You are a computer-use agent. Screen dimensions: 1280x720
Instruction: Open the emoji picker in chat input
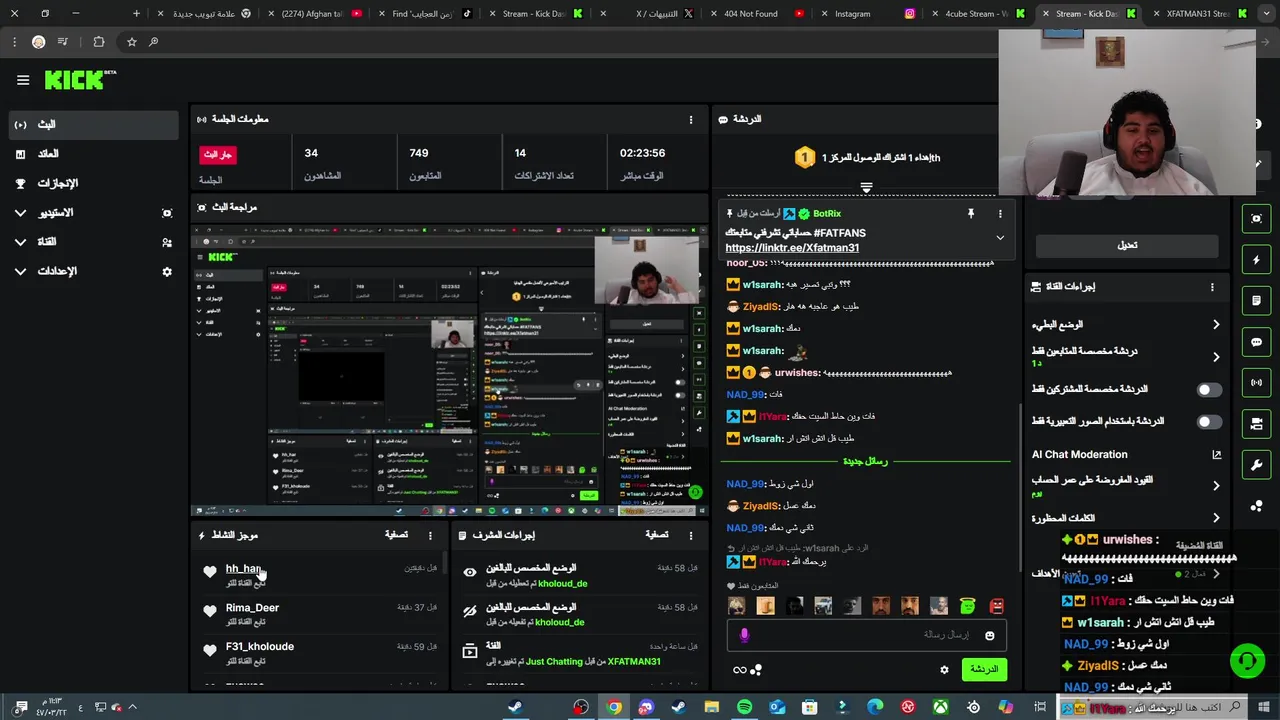(x=989, y=636)
